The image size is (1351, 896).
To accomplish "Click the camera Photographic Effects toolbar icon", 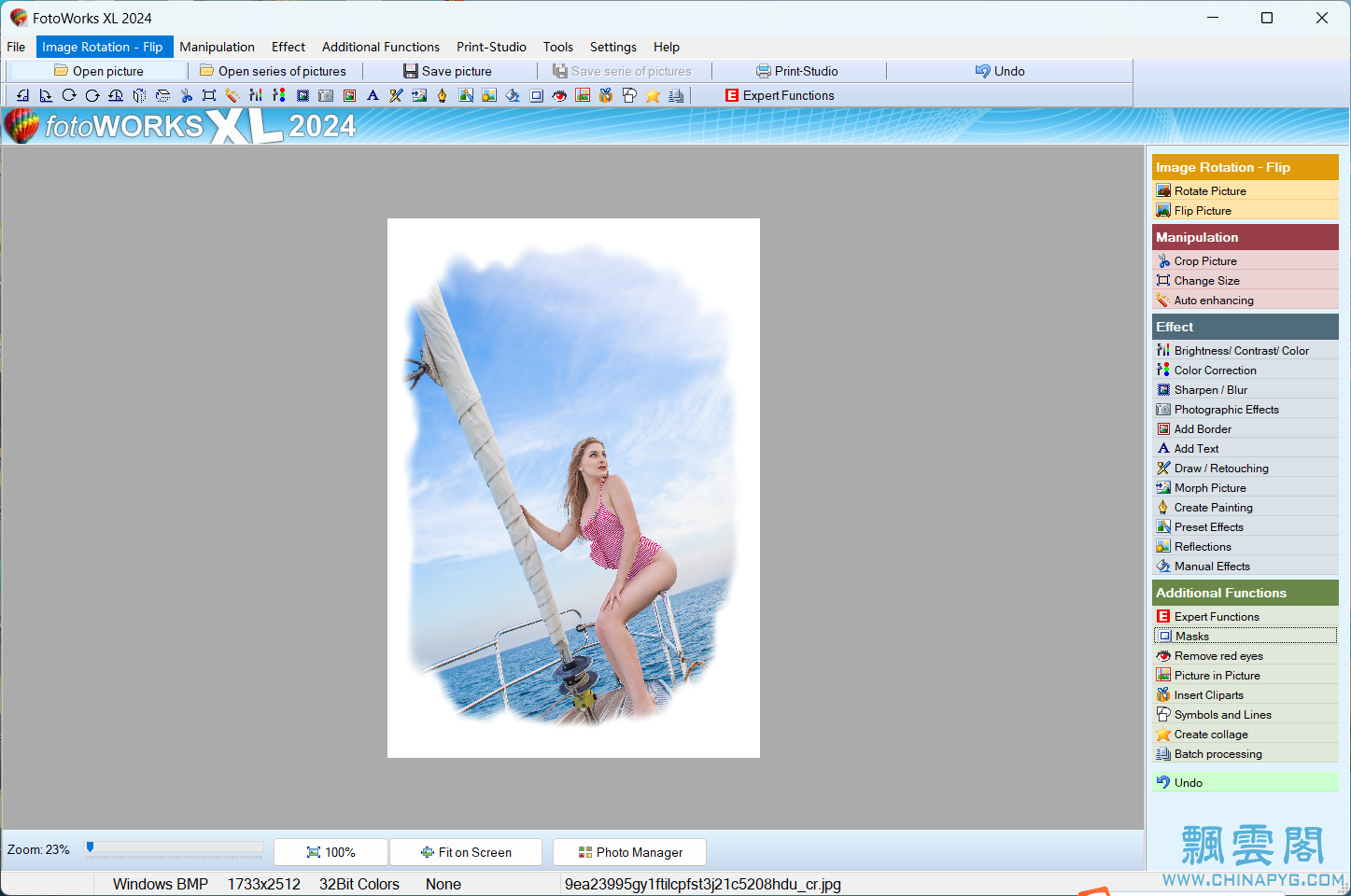I will (326, 95).
